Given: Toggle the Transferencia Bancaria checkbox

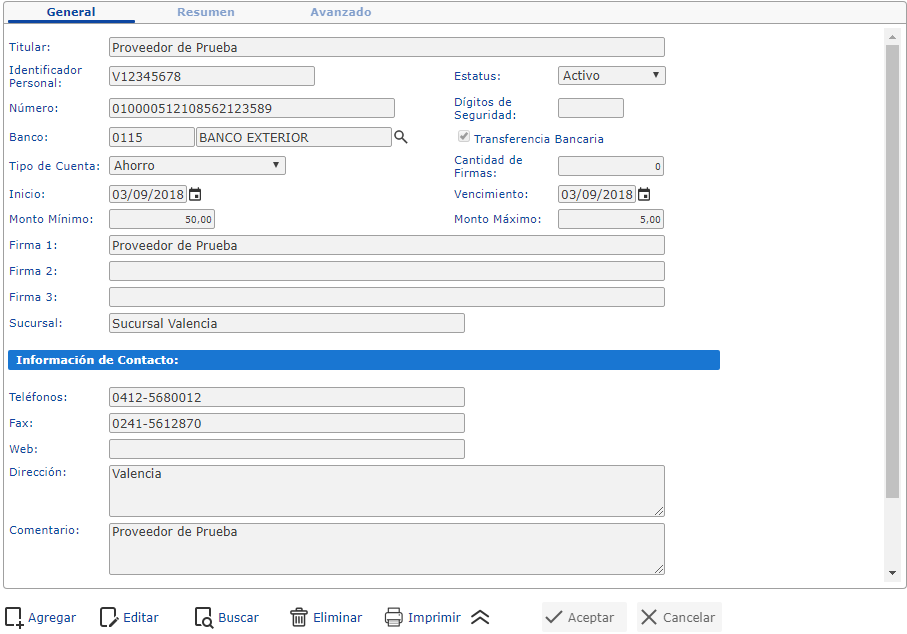Looking at the screenshot, I should [463, 137].
